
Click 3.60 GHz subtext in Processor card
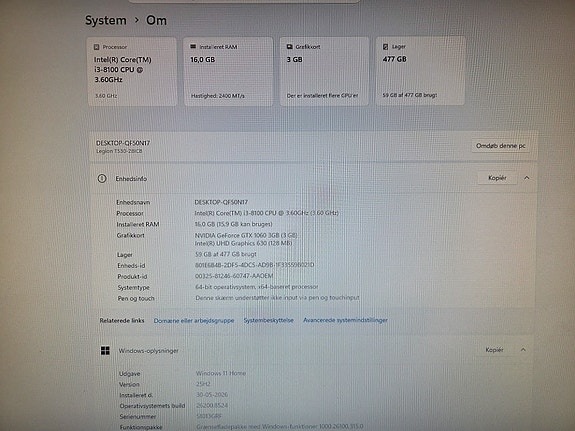[x=106, y=96]
